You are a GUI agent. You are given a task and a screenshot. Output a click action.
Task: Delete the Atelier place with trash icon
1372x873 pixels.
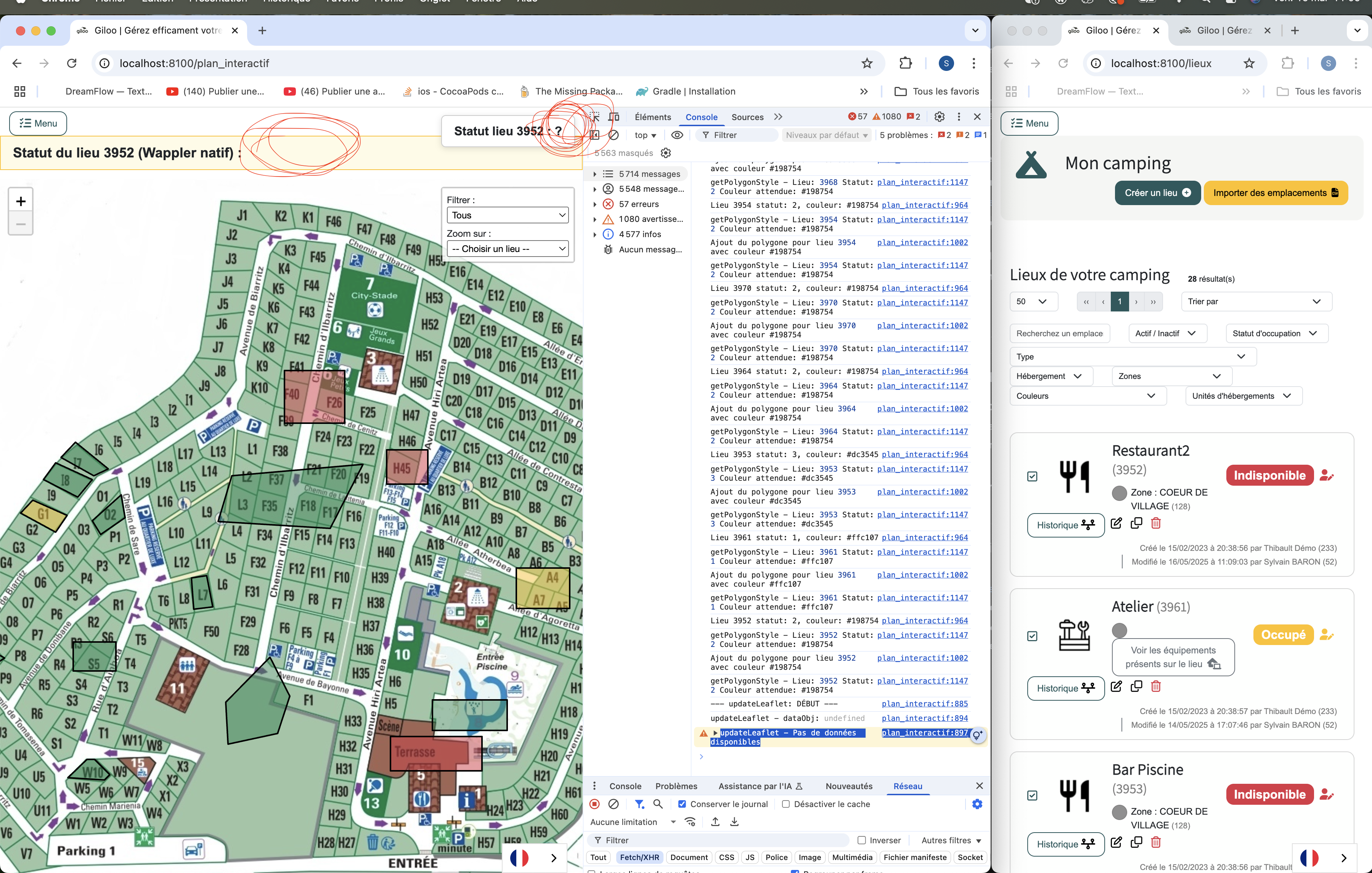pos(1155,686)
